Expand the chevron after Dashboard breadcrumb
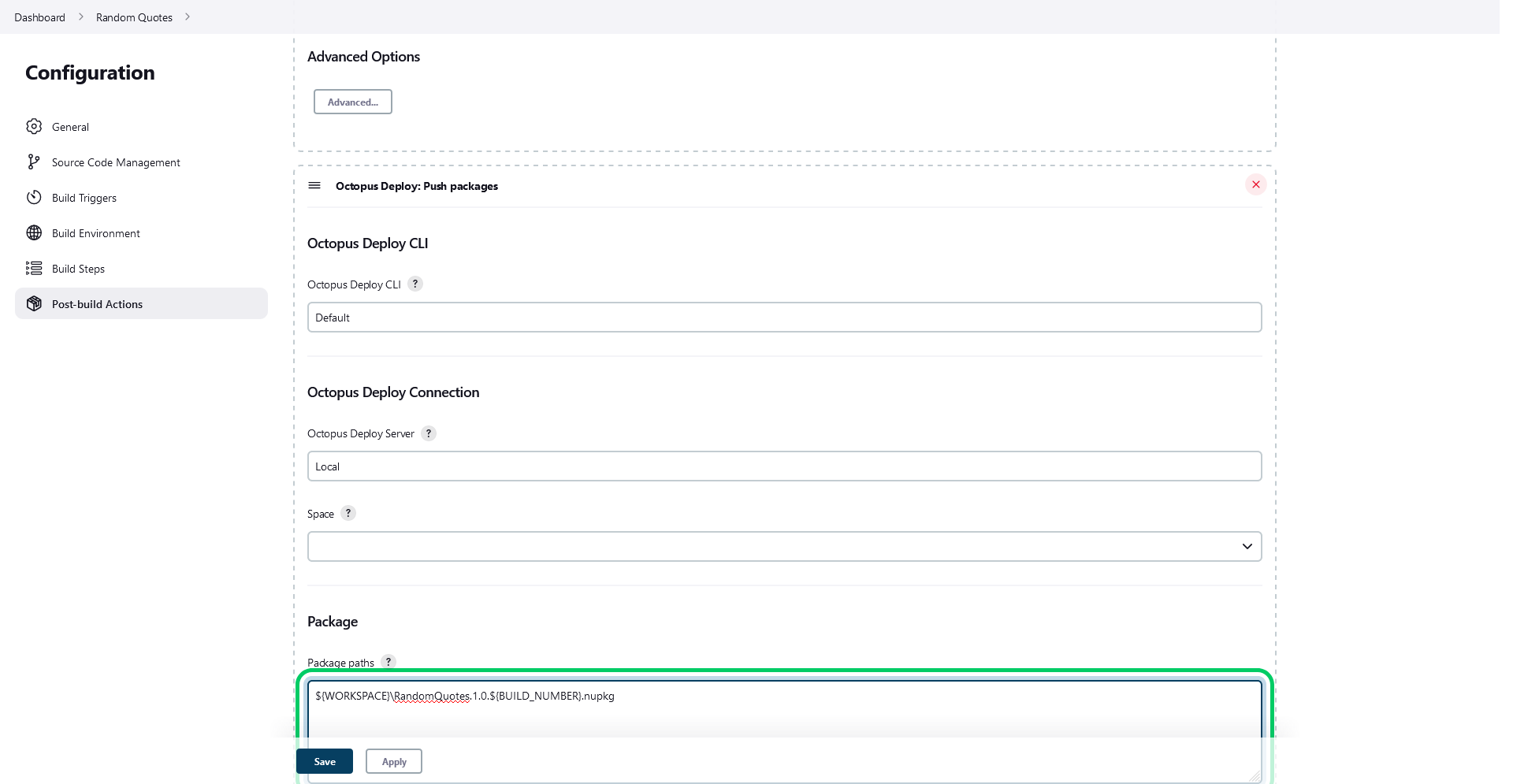Image resolution: width=1513 pixels, height=784 pixels. click(80, 17)
